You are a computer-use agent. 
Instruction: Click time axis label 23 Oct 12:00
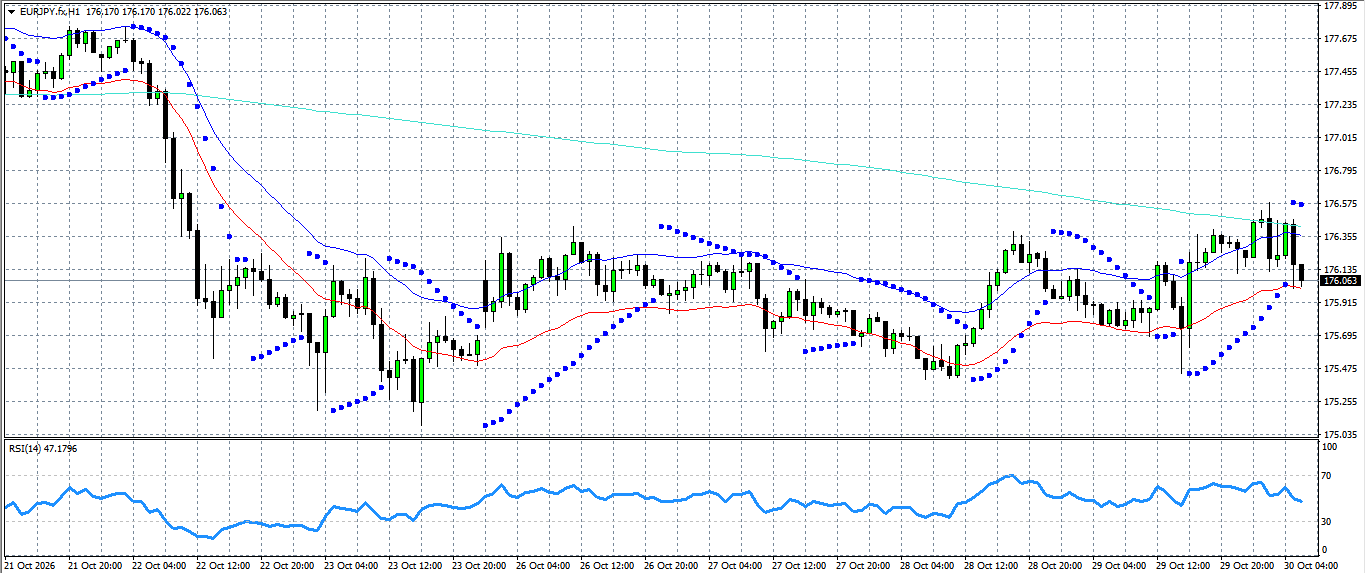click(416, 565)
